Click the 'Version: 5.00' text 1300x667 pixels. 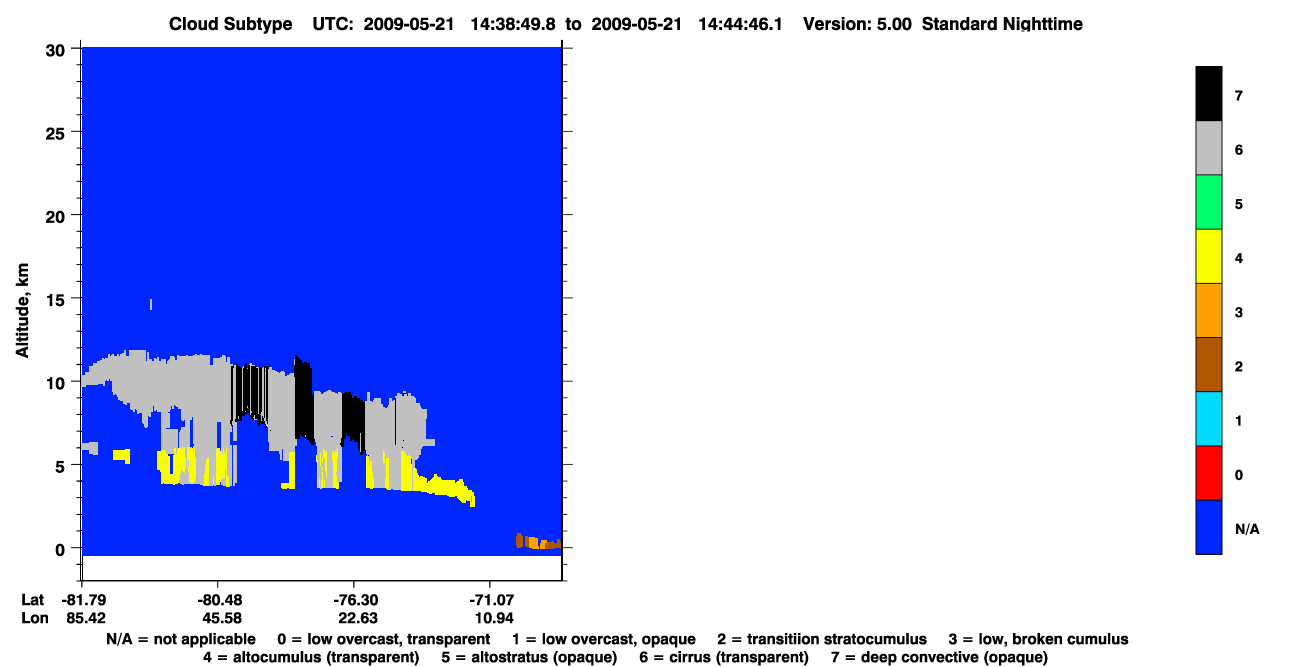857,24
